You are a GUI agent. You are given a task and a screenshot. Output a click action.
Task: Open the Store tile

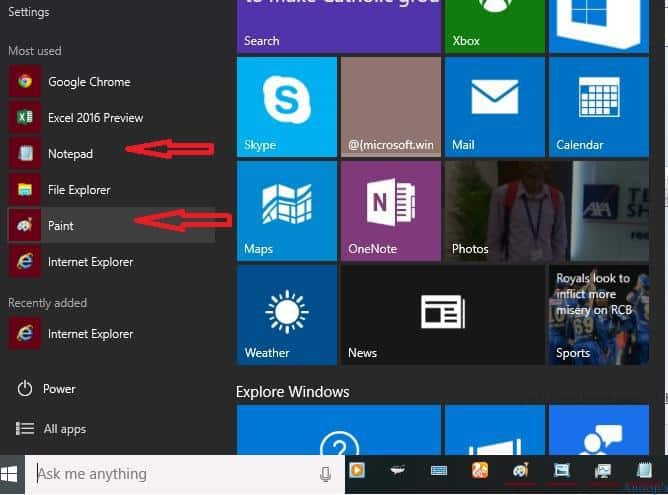click(599, 26)
